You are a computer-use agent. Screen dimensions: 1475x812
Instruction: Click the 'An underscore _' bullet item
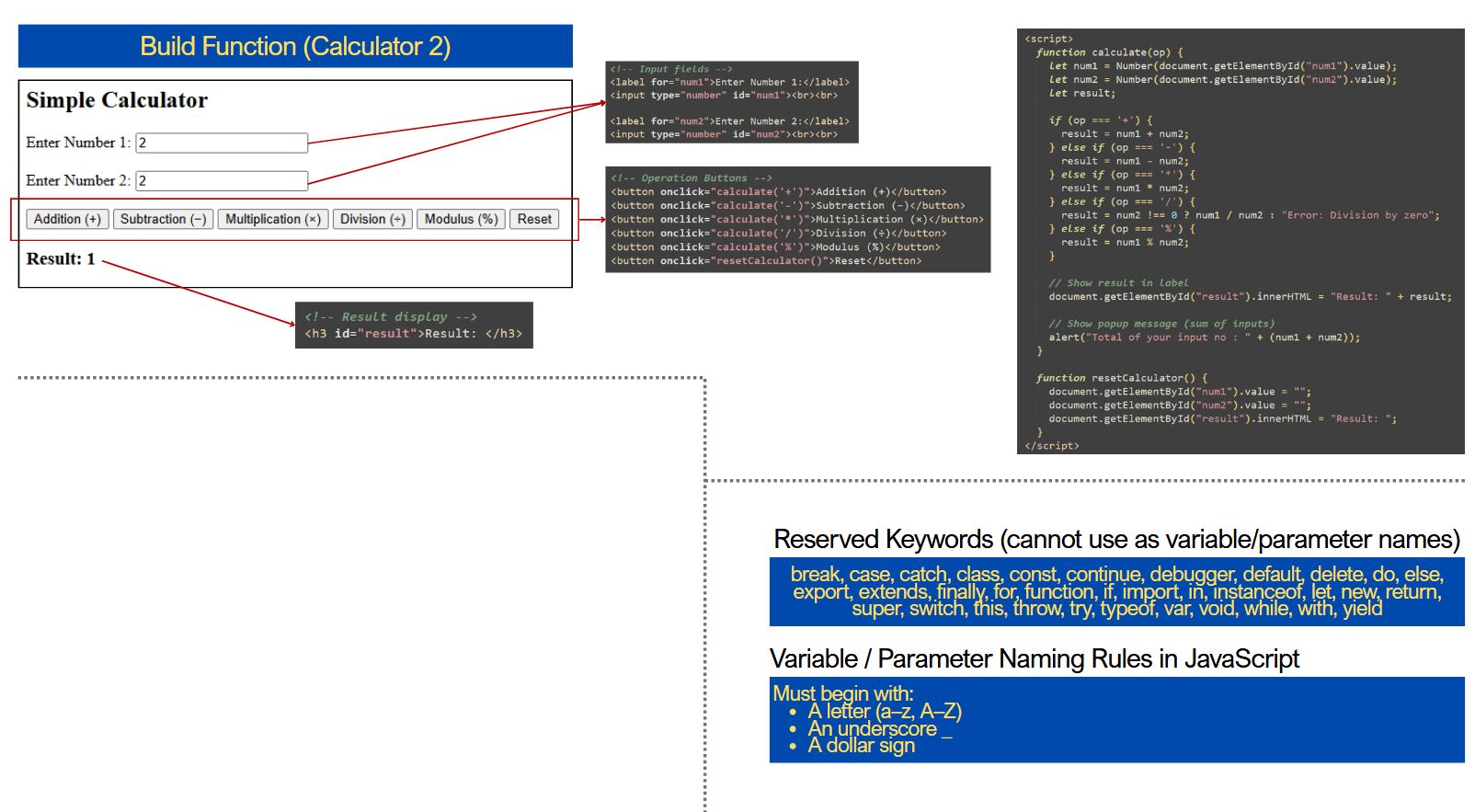coord(879,729)
